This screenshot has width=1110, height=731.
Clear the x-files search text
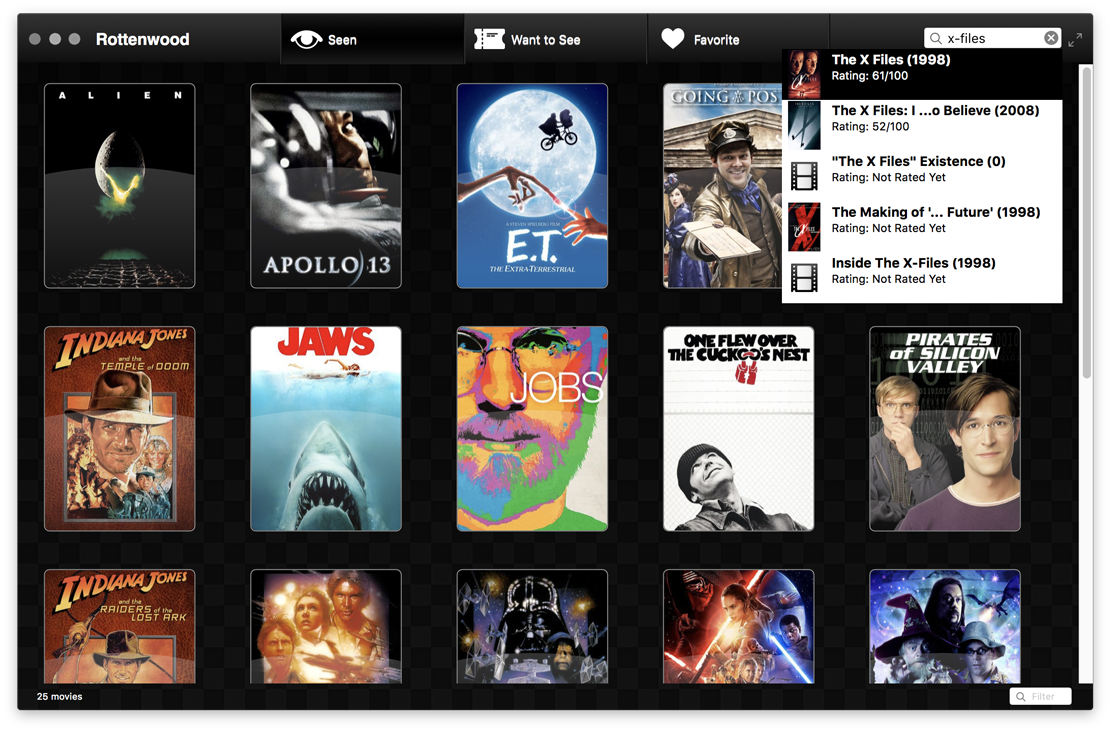tap(1051, 38)
